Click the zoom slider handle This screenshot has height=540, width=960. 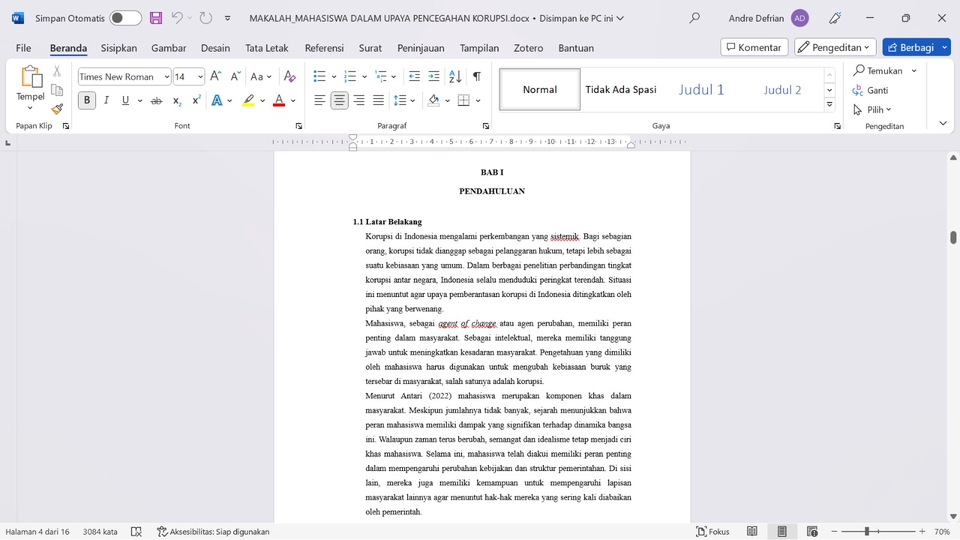coord(867,531)
